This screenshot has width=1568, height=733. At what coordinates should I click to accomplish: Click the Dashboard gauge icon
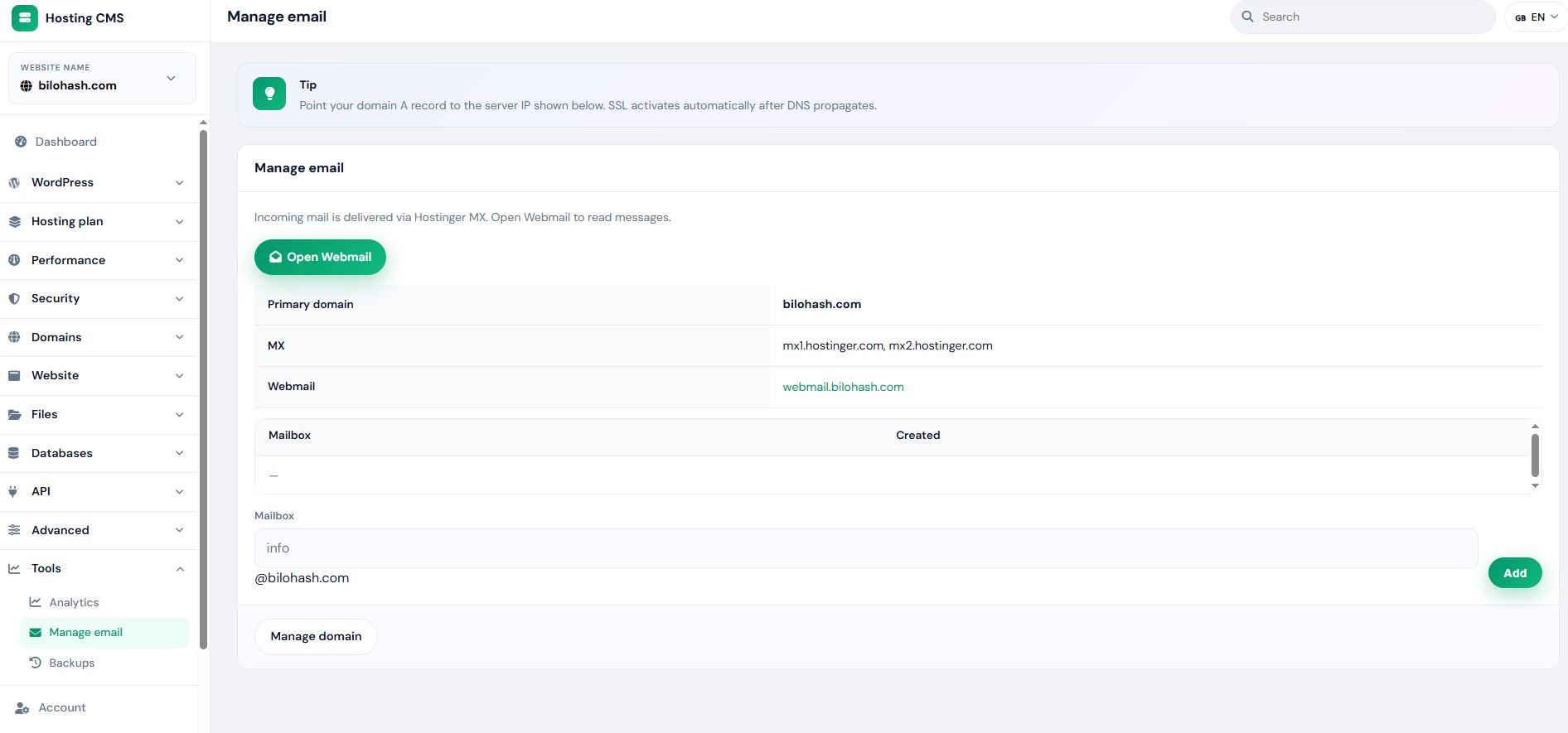tap(21, 142)
